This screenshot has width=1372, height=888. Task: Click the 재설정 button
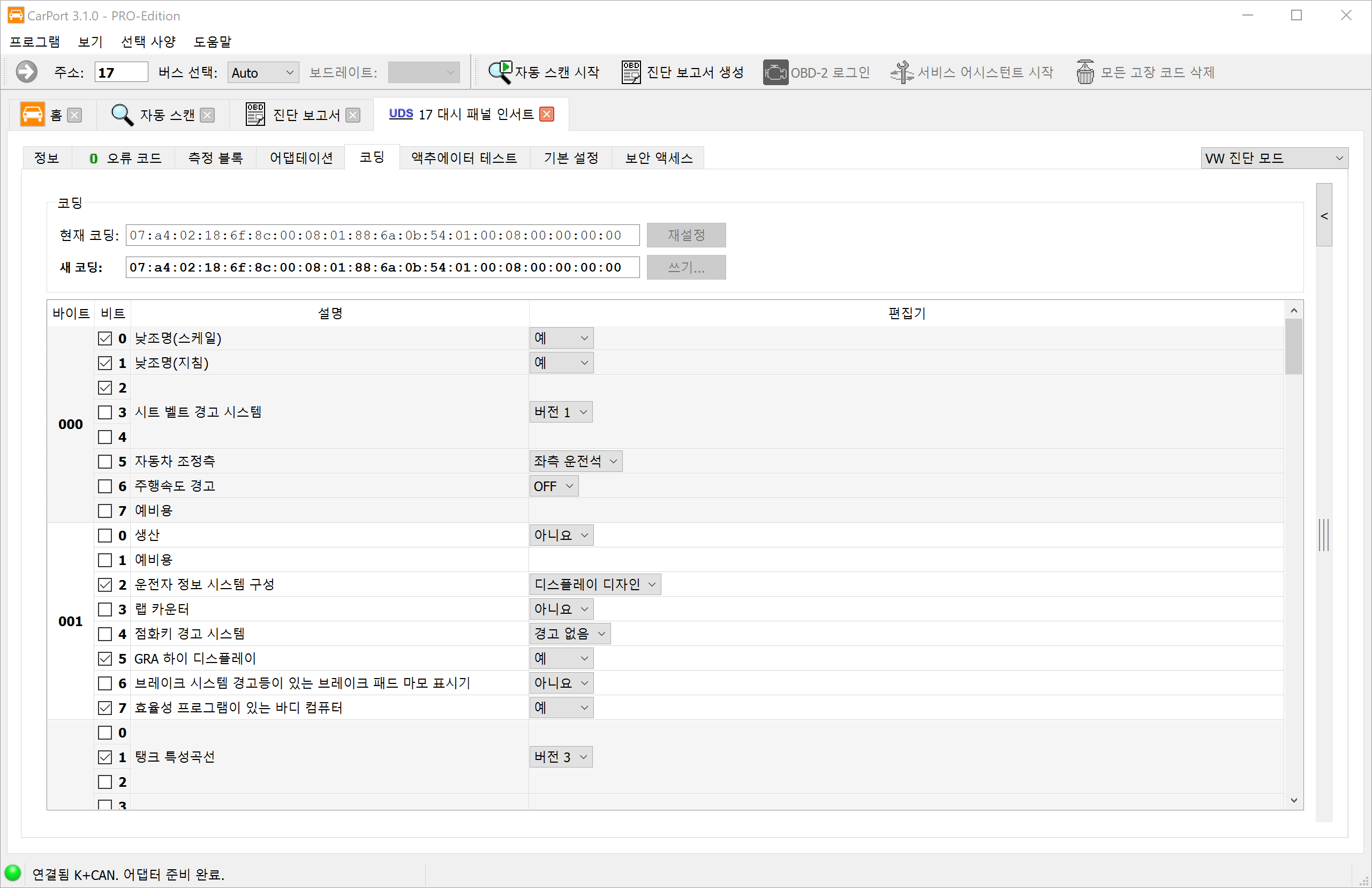(685, 235)
